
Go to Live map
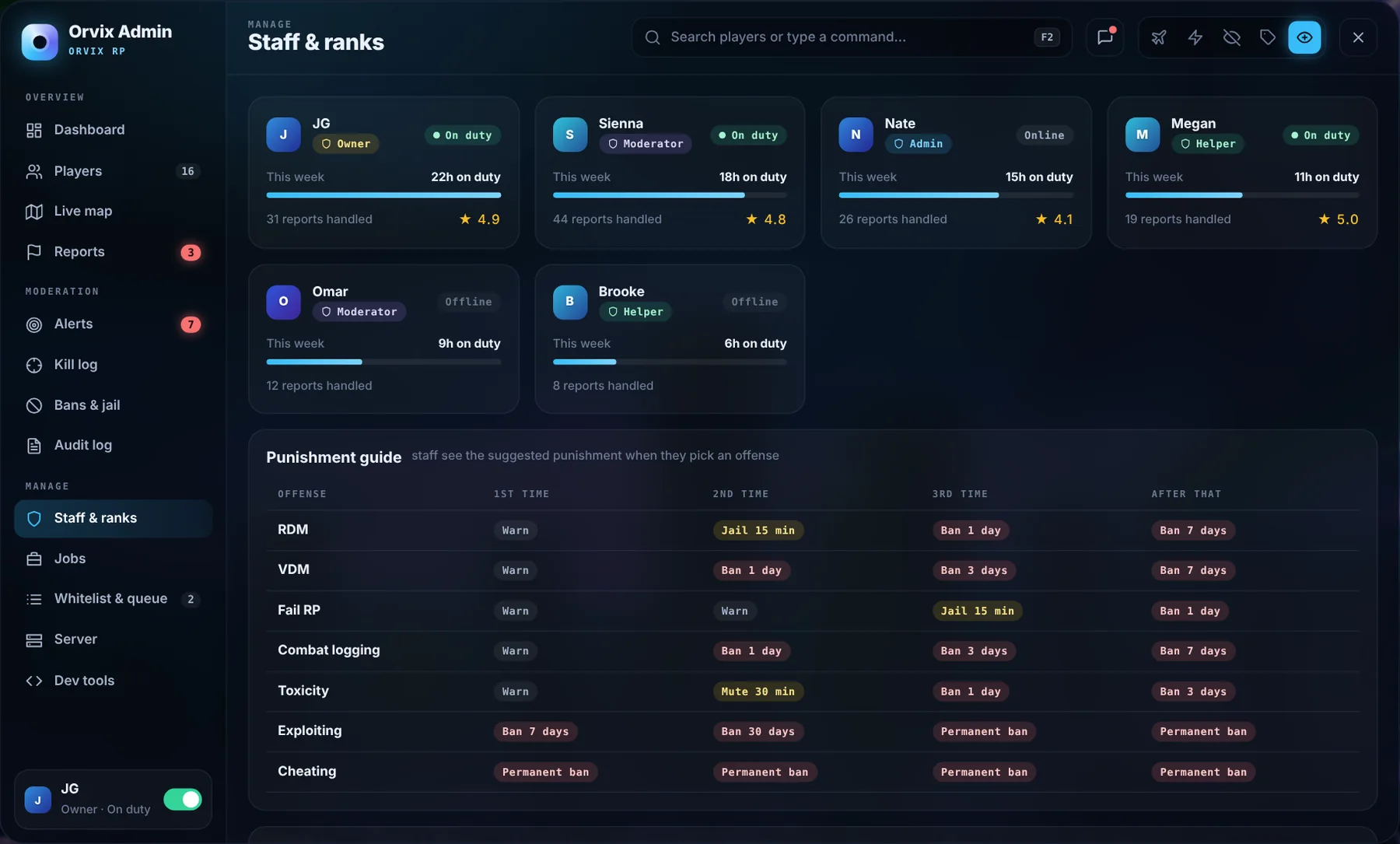(113, 212)
